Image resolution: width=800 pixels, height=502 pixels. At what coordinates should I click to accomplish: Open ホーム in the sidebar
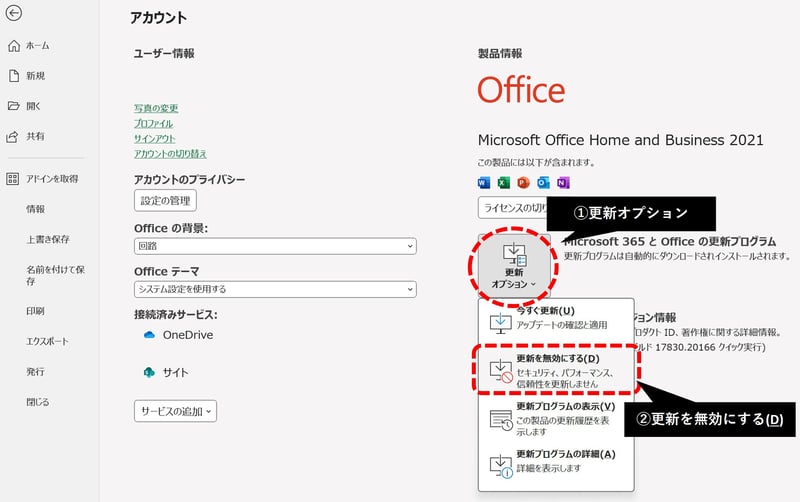pyautogui.click(x=29, y=46)
